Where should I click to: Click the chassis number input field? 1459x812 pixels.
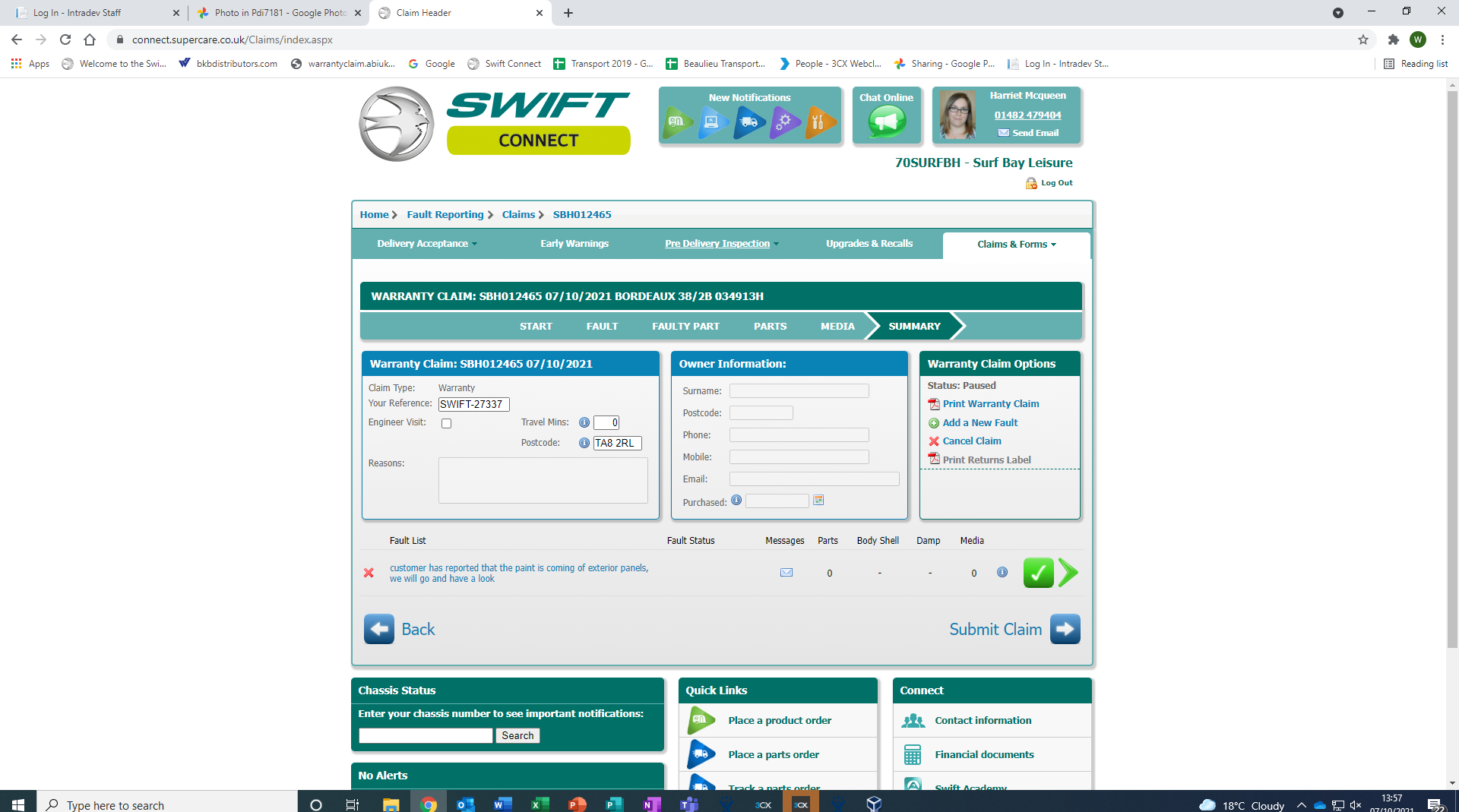(x=426, y=736)
